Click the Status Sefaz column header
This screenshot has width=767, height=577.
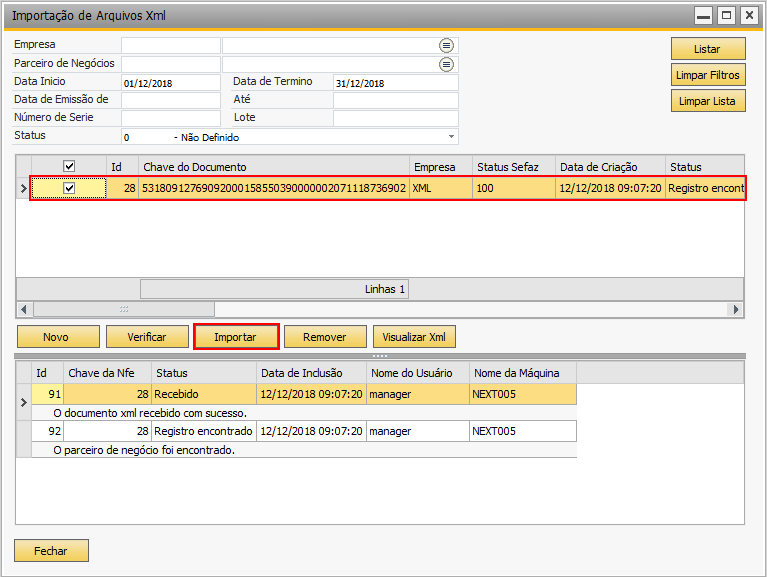pyautogui.click(x=514, y=167)
